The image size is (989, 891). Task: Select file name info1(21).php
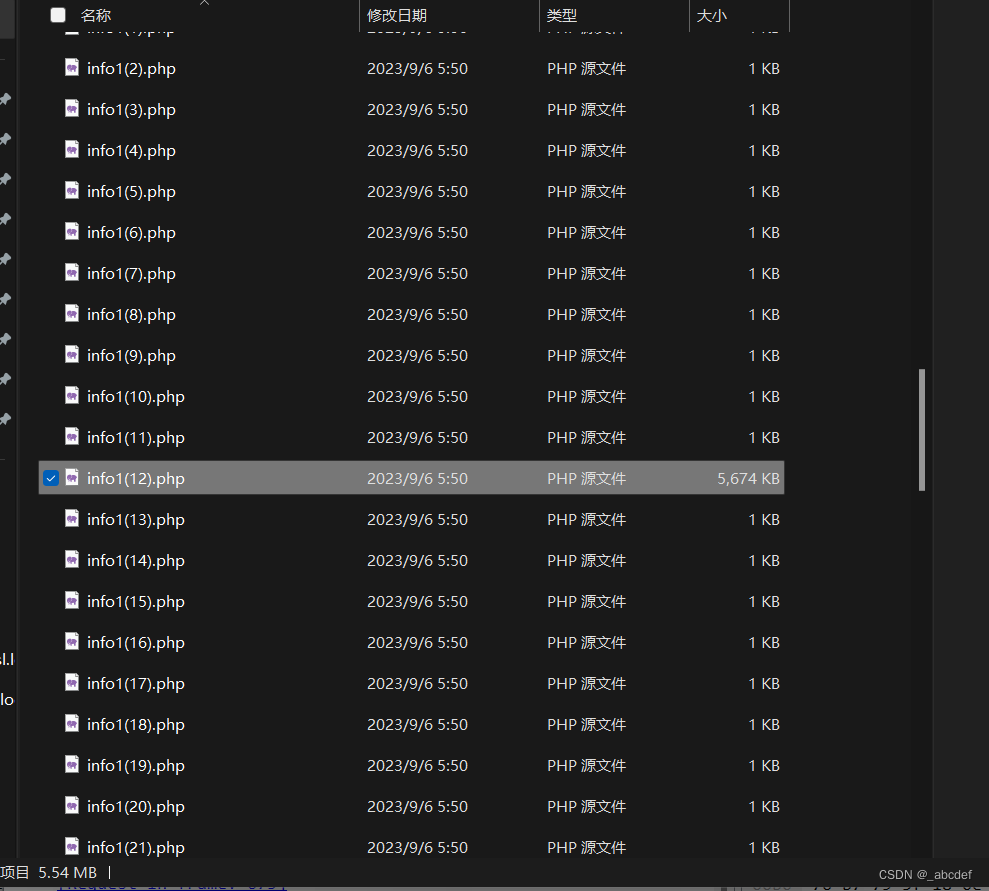[x=136, y=847]
